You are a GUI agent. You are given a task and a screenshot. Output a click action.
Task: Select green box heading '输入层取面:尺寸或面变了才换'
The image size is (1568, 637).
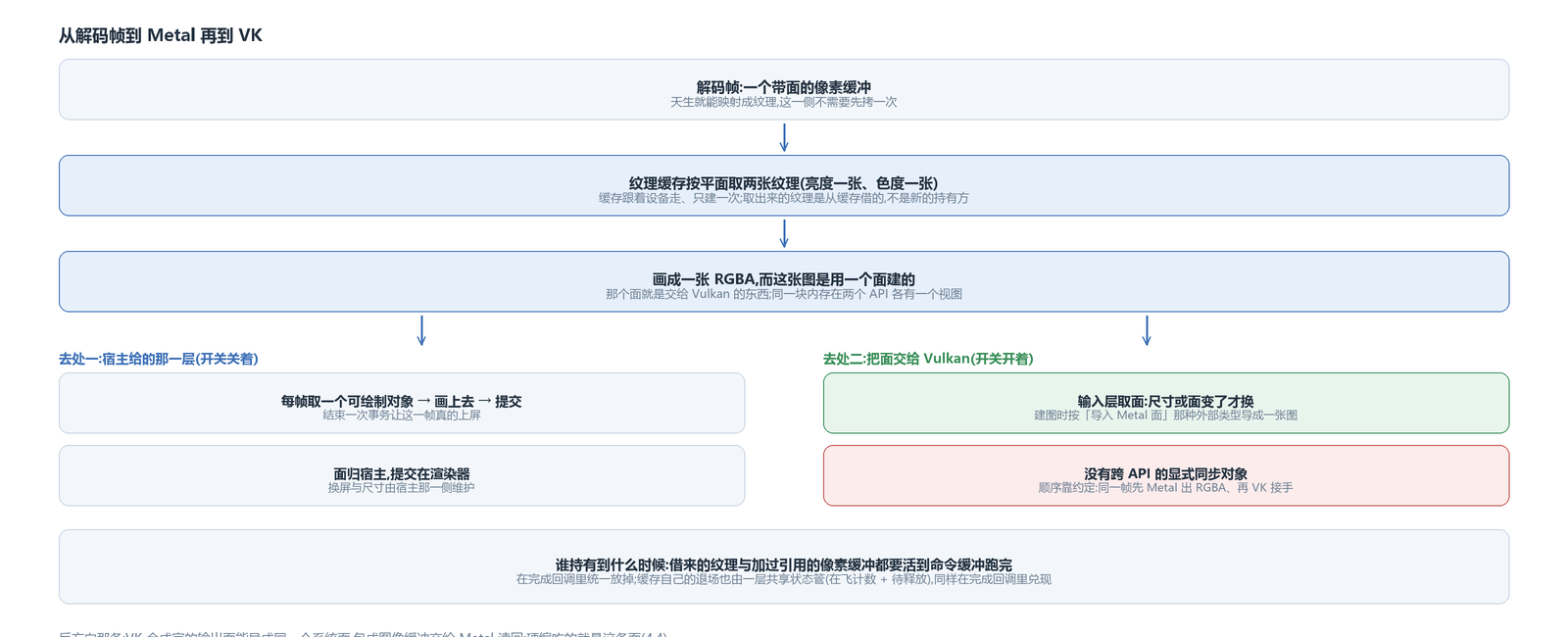point(1166,401)
